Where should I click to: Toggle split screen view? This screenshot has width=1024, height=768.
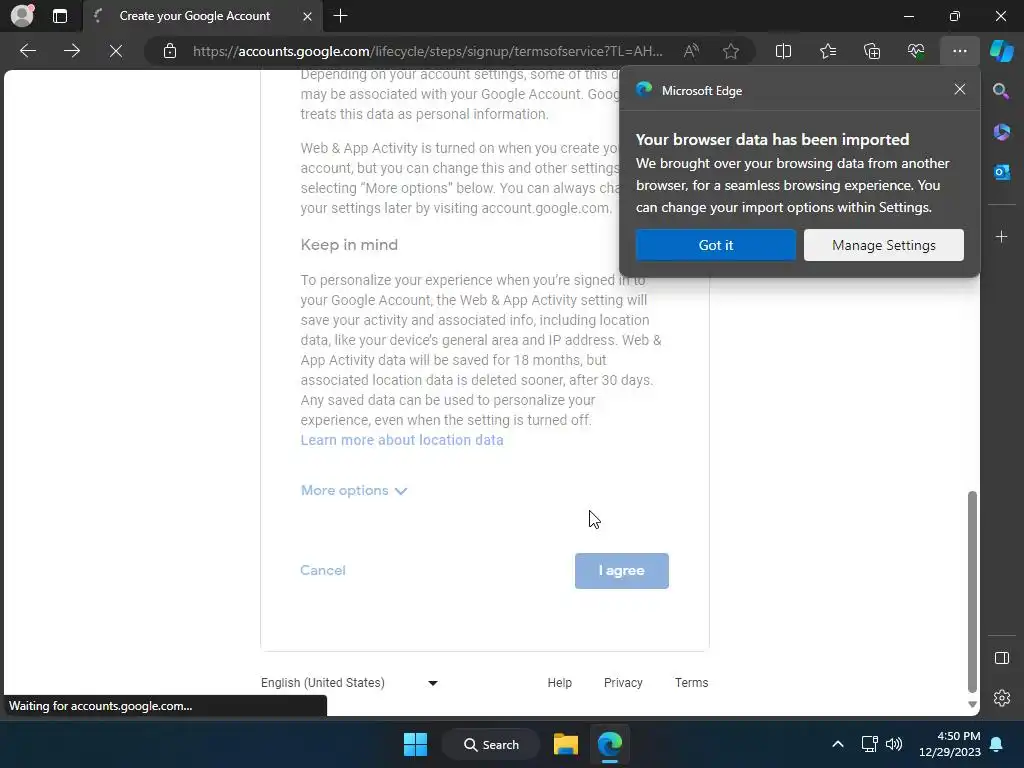coord(783,51)
